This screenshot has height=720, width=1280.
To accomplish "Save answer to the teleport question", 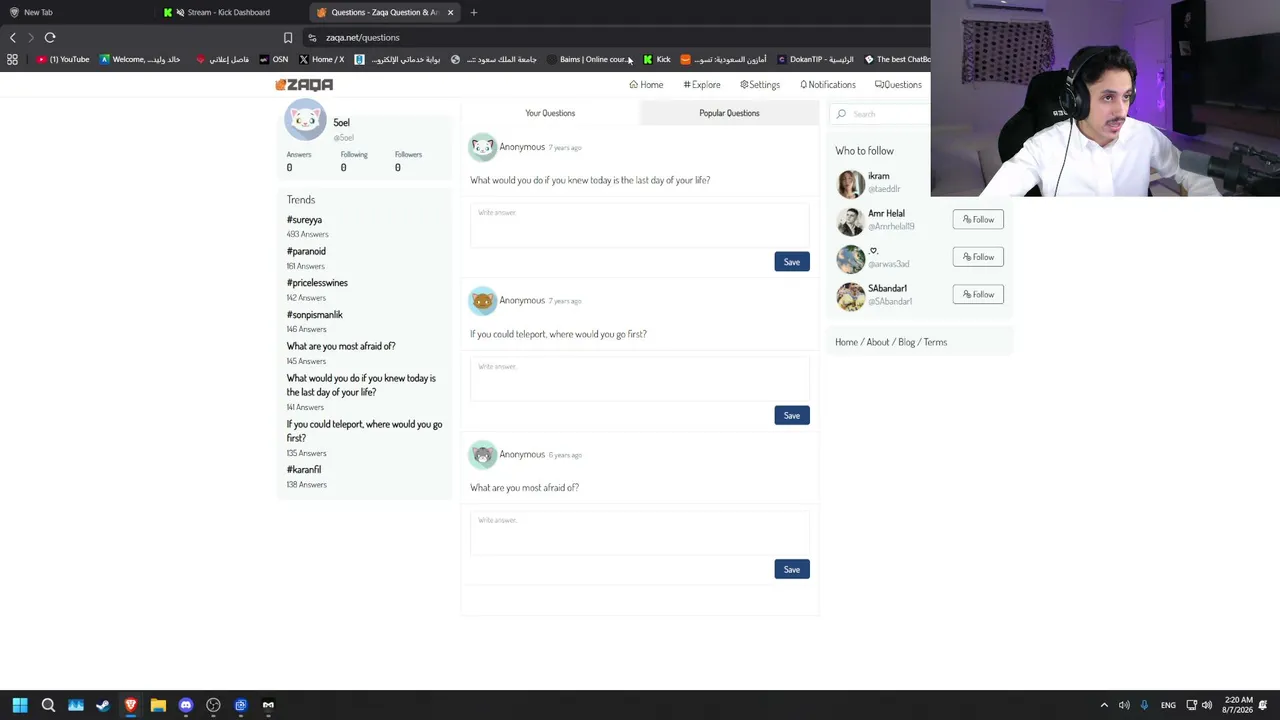I will (x=792, y=416).
